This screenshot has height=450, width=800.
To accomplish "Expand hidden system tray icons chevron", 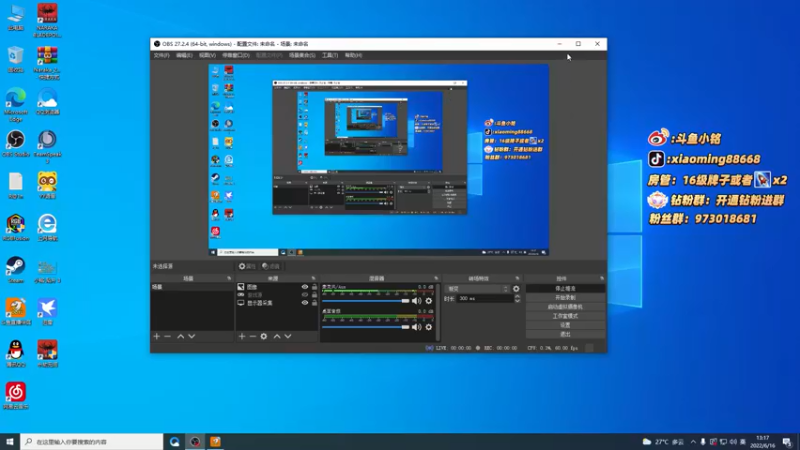I will click(693, 442).
